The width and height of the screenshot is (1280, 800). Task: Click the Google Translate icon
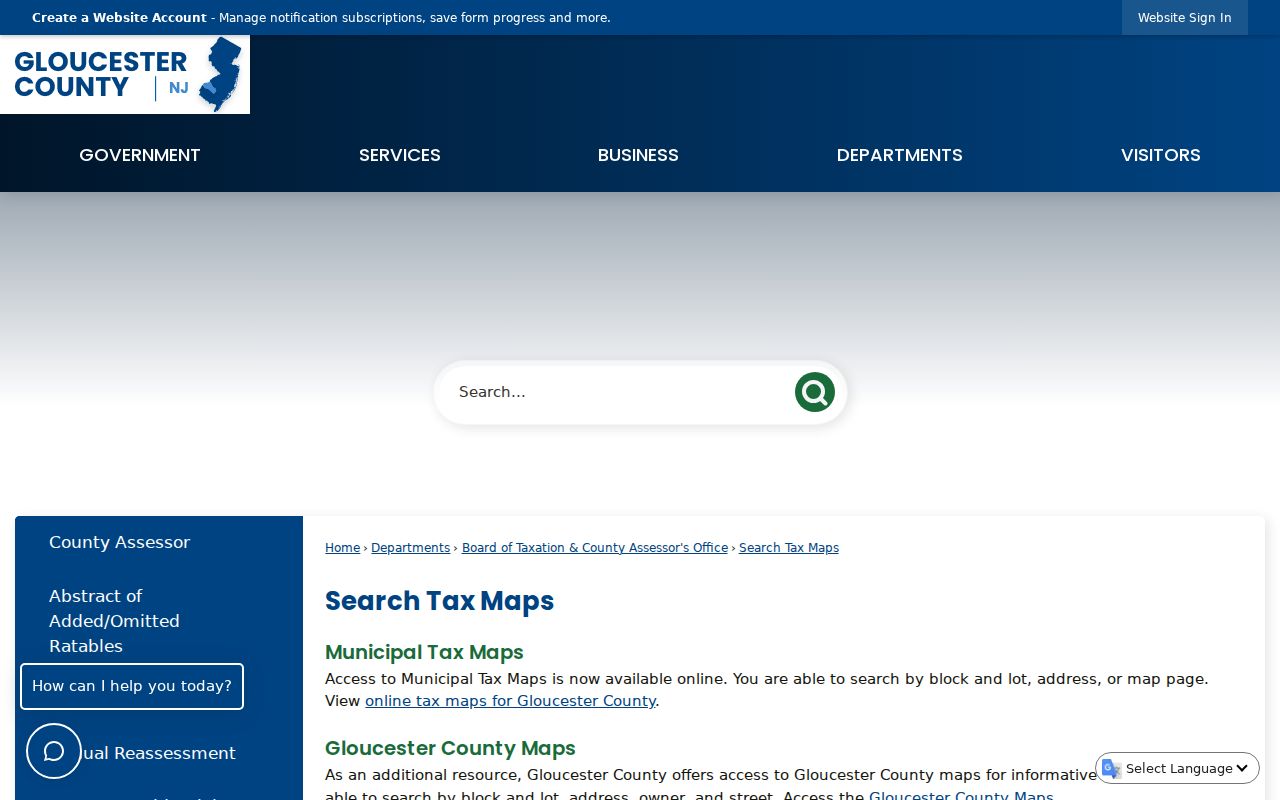pos(1111,768)
